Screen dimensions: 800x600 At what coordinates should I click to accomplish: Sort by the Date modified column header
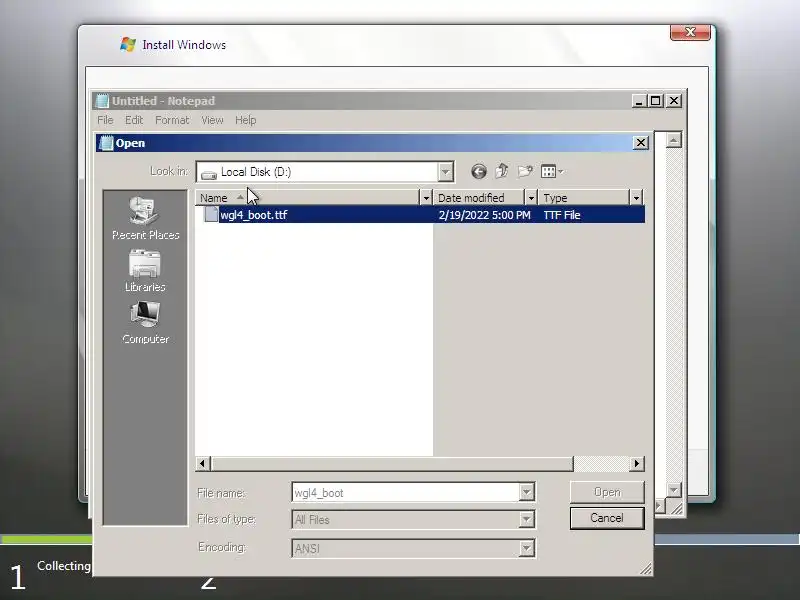coord(479,198)
